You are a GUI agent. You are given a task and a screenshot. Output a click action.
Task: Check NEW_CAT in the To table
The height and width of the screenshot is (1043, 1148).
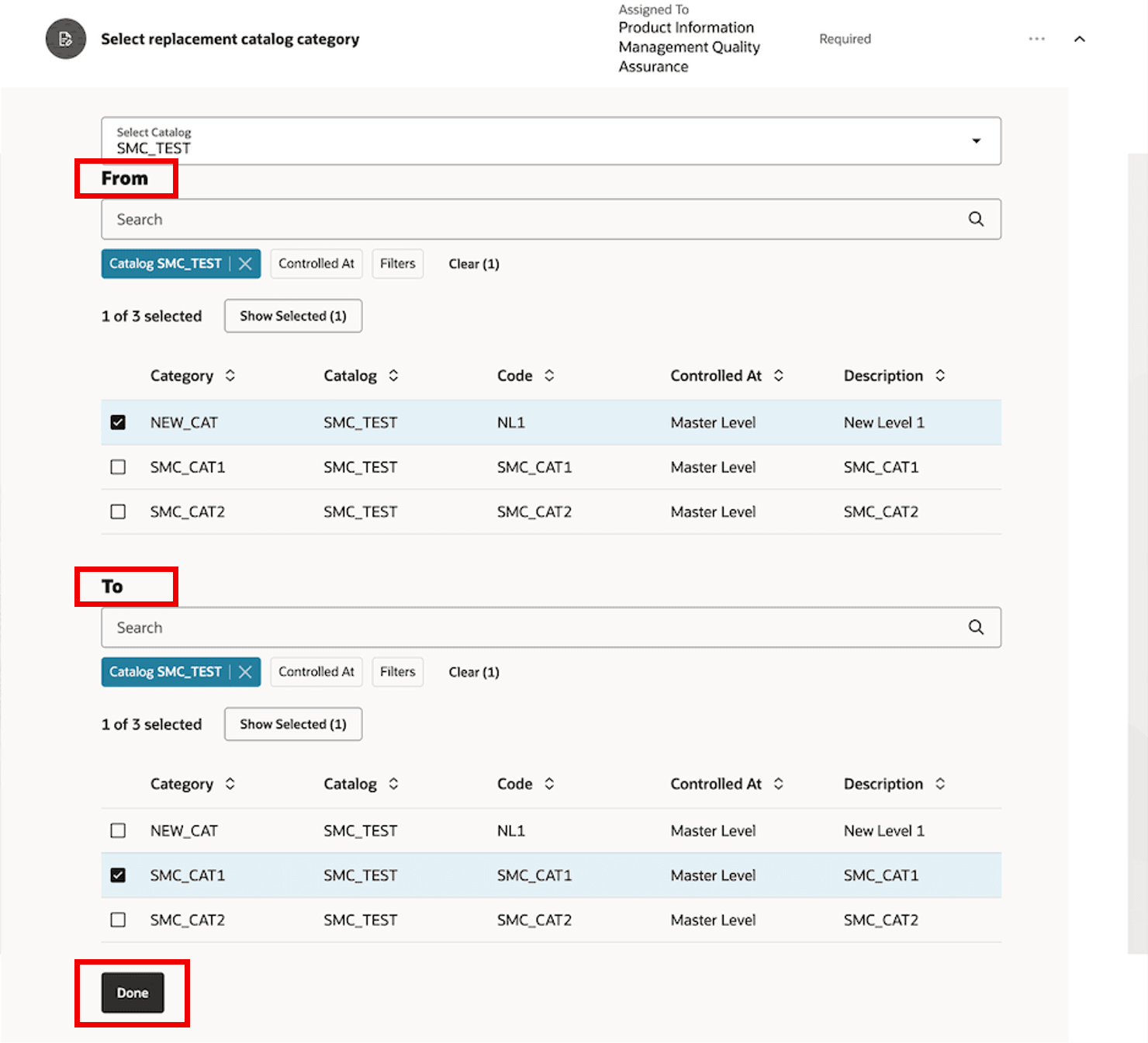point(118,830)
